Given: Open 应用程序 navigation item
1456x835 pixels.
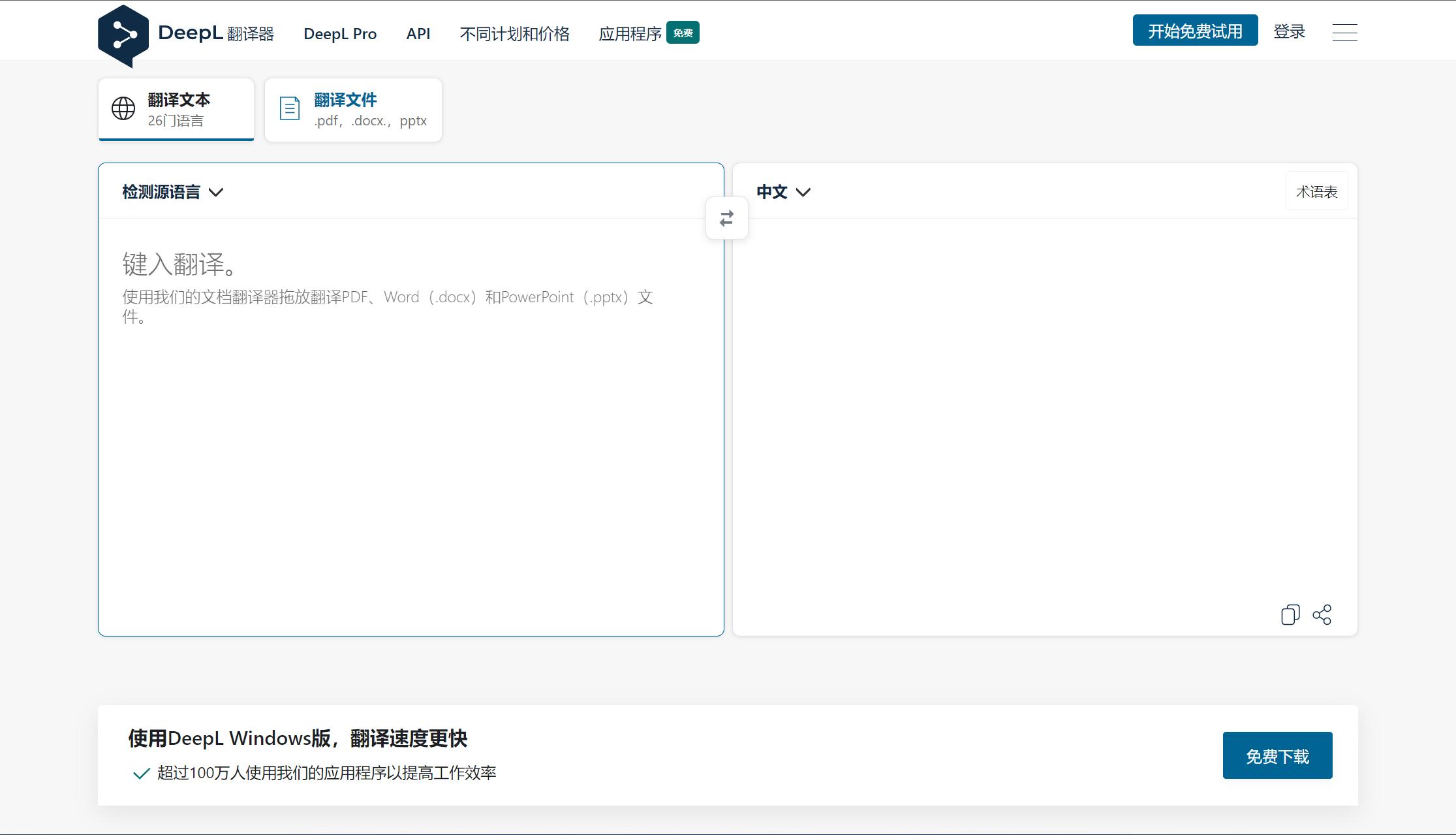Looking at the screenshot, I should tap(630, 34).
